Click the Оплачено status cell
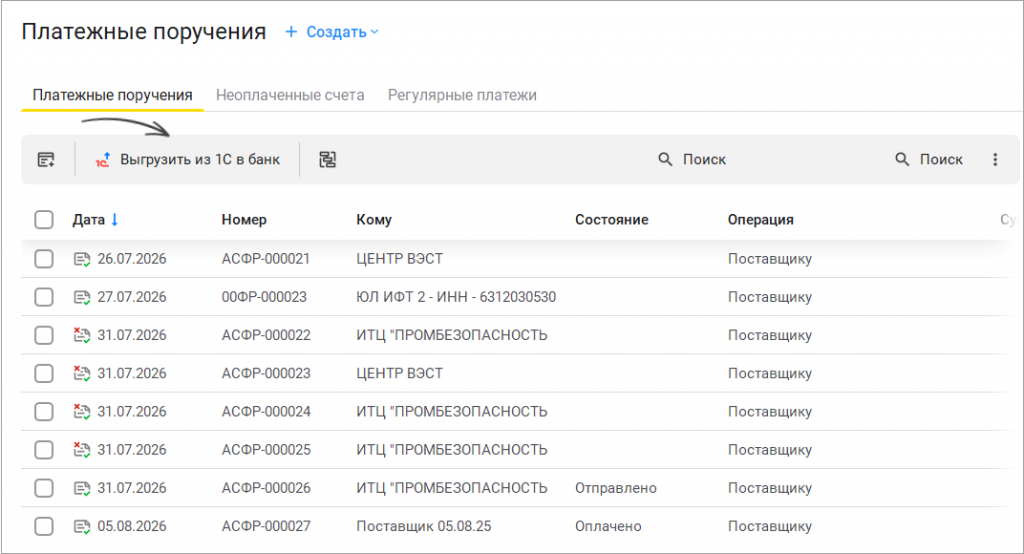Image resolution: width=1024 pixels, height=554 pixels. 608,526
